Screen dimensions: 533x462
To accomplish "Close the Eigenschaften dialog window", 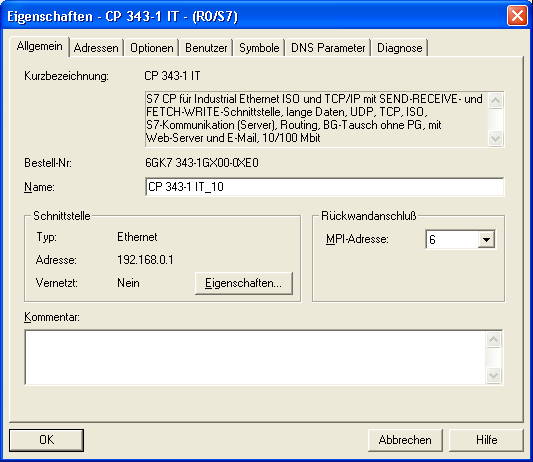I will pos(517,16).
